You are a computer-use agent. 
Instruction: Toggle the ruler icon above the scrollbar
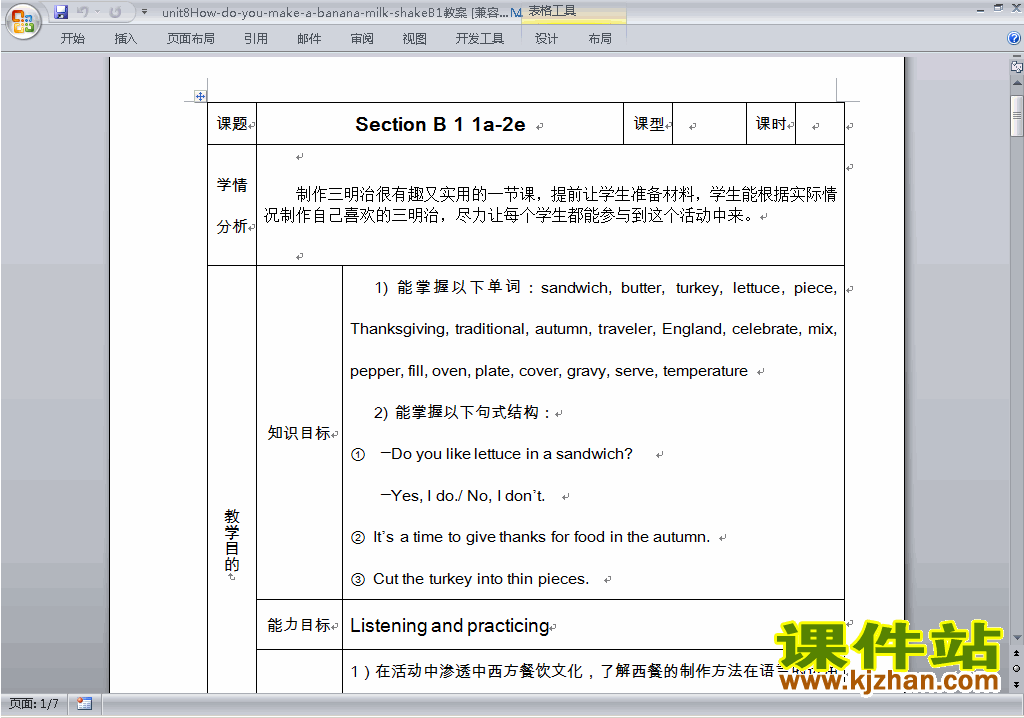point(1016,65)
